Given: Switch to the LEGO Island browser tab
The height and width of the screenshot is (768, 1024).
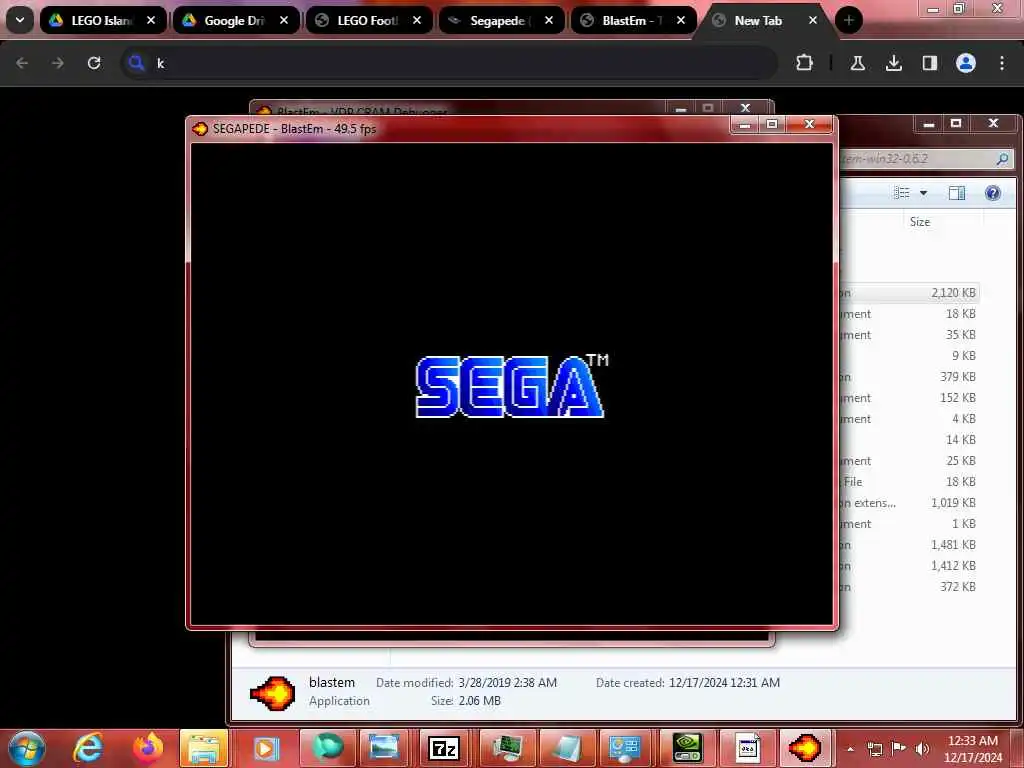Looking at the screenshot, I should [102, 20].
